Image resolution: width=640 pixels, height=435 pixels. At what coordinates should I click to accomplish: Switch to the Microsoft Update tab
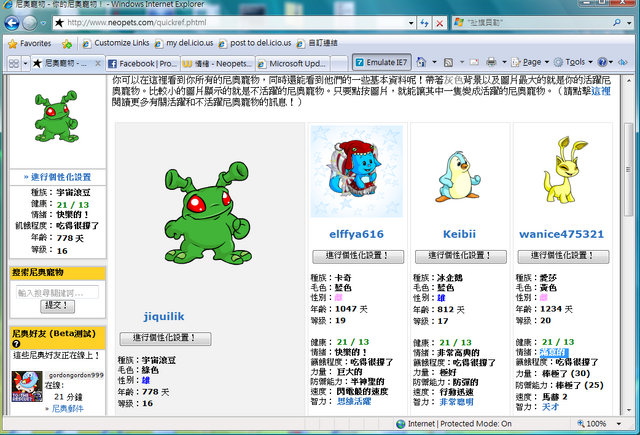tap(292, 64)
